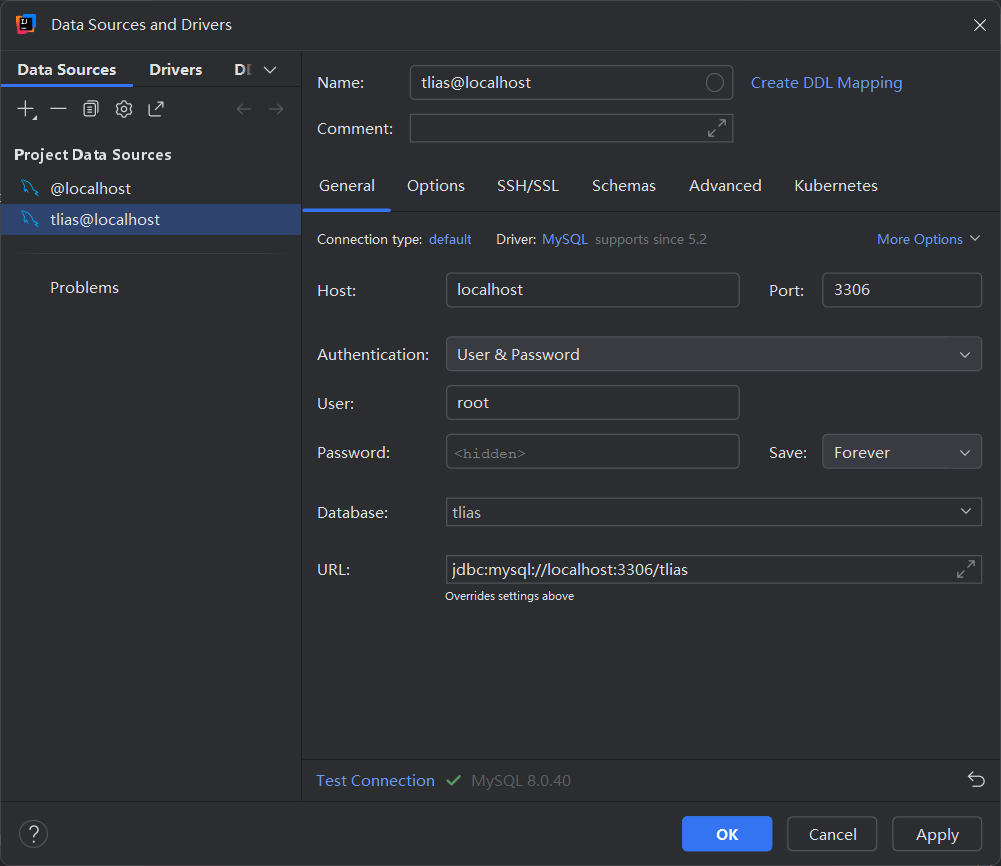
Task: Open data source properties gear icon
Action: point(124,109)
